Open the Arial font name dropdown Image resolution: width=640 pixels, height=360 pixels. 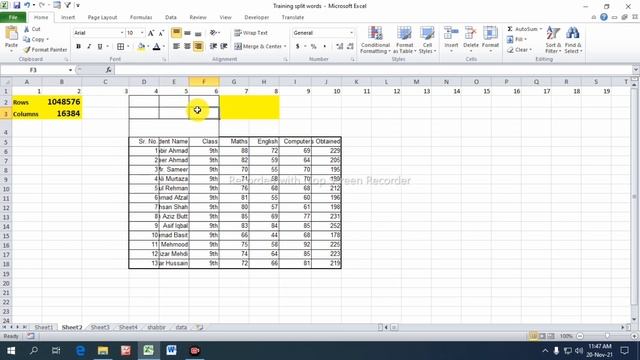[x=122, y=33]
